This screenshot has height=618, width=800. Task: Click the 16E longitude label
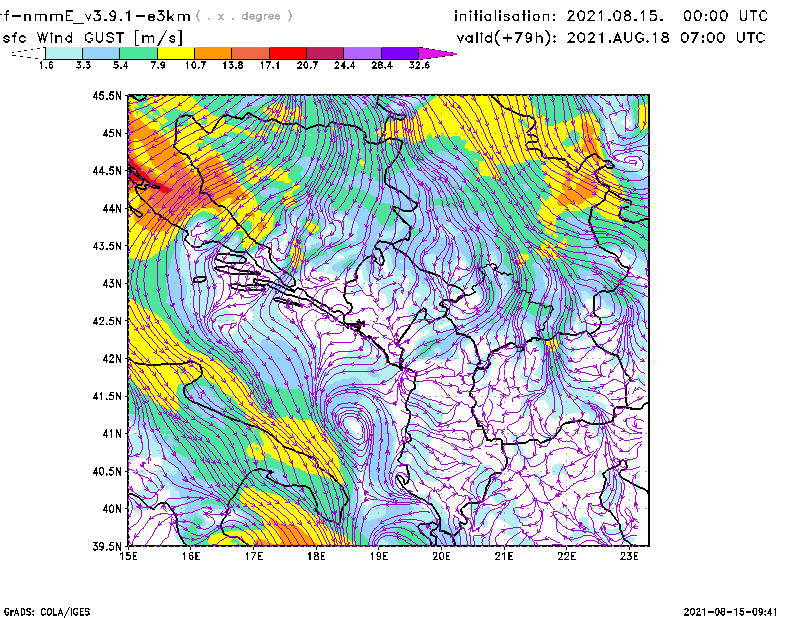191,556
